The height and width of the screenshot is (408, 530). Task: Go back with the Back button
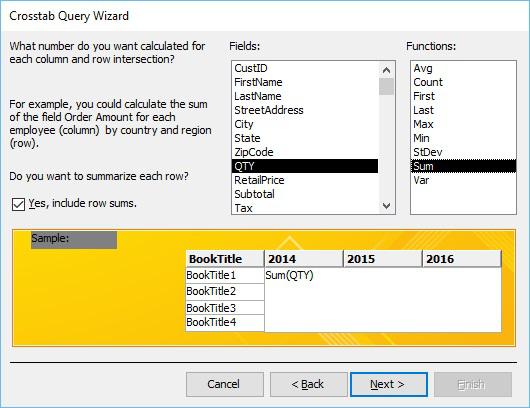pyautogui.click(x=308, y=384)
